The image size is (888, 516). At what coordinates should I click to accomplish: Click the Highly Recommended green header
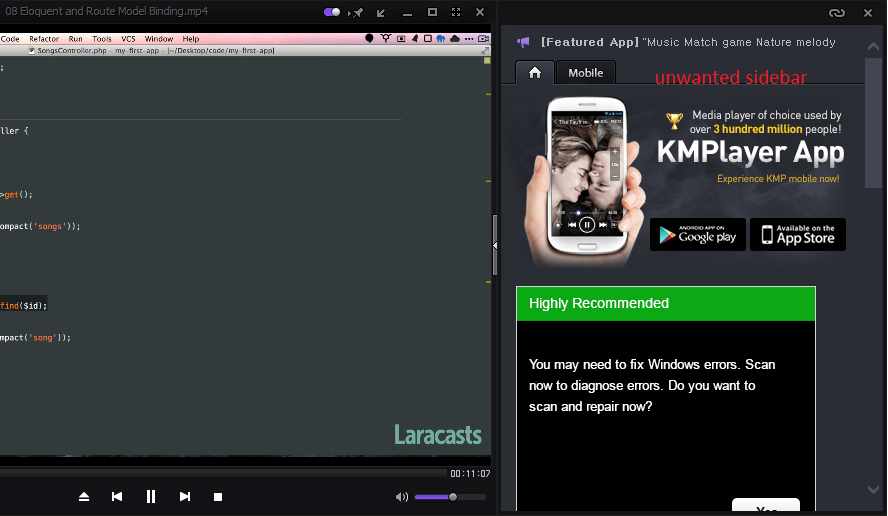point(666,304)
